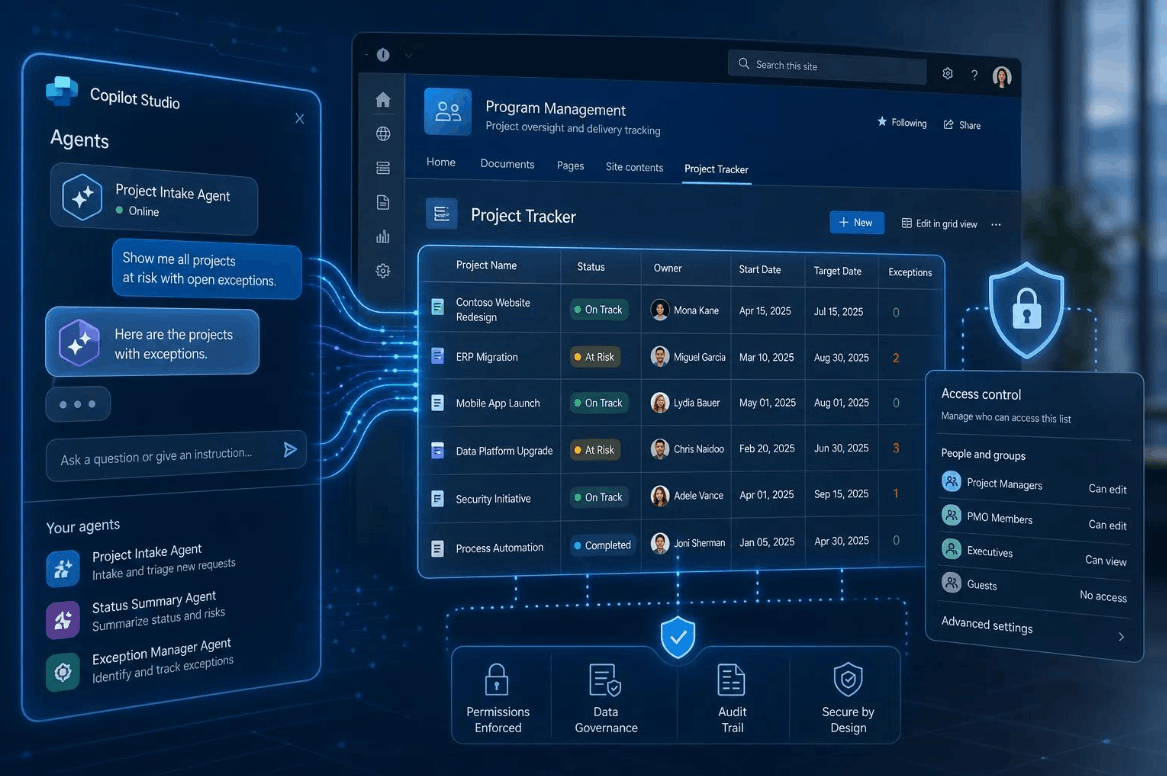
Task: Click the globe icon in site sidebar
Action: click(383, 134)
